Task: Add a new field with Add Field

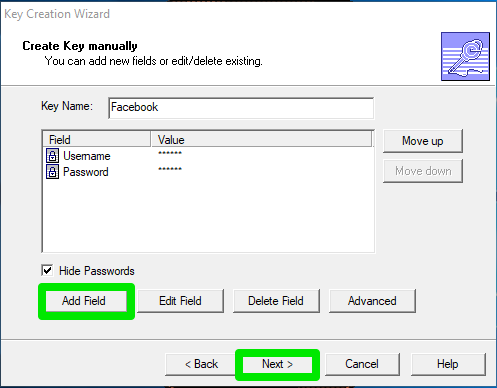Action: (86, 301)
